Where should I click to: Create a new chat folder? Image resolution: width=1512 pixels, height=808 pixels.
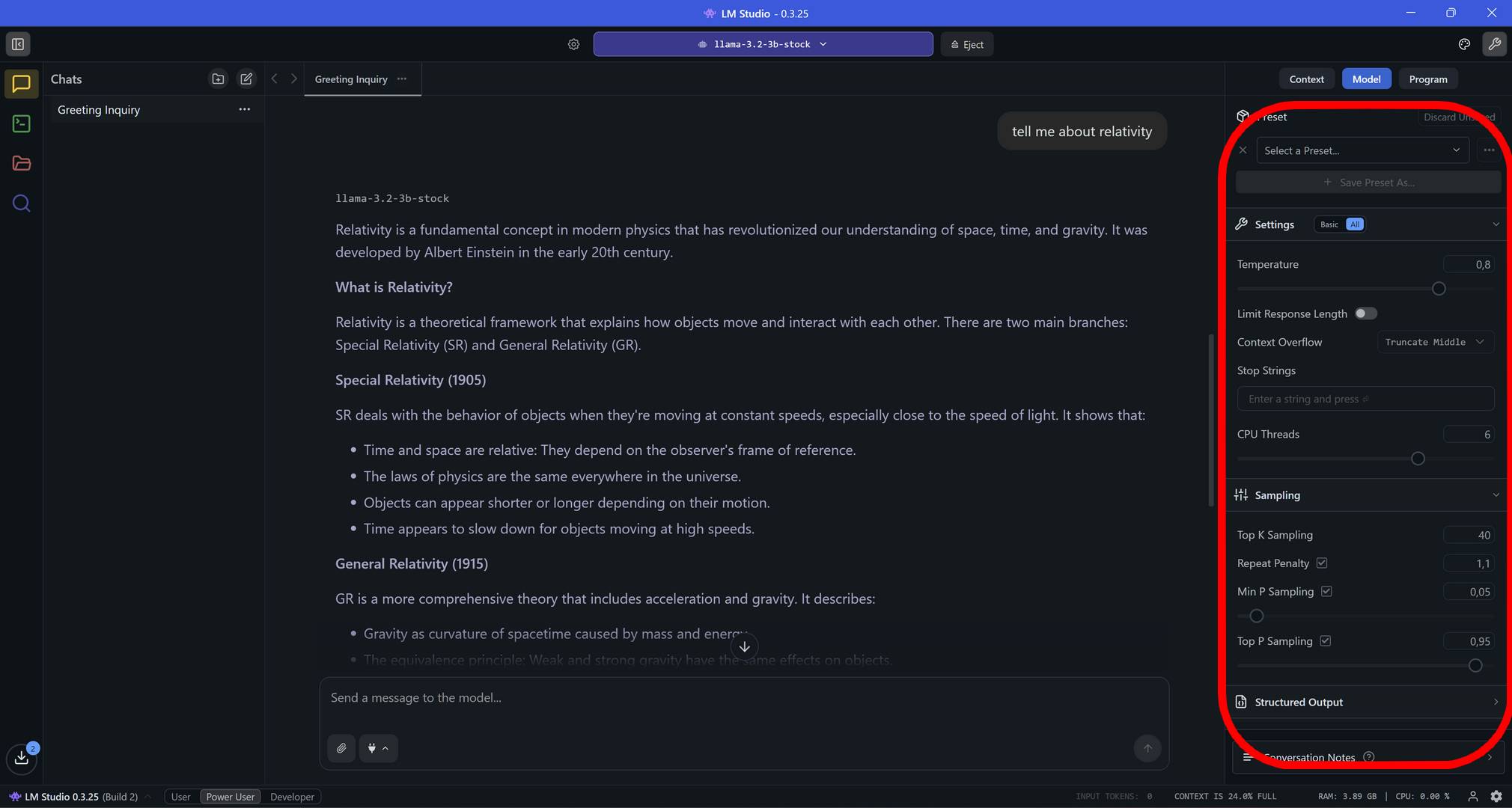click(218, 79)
